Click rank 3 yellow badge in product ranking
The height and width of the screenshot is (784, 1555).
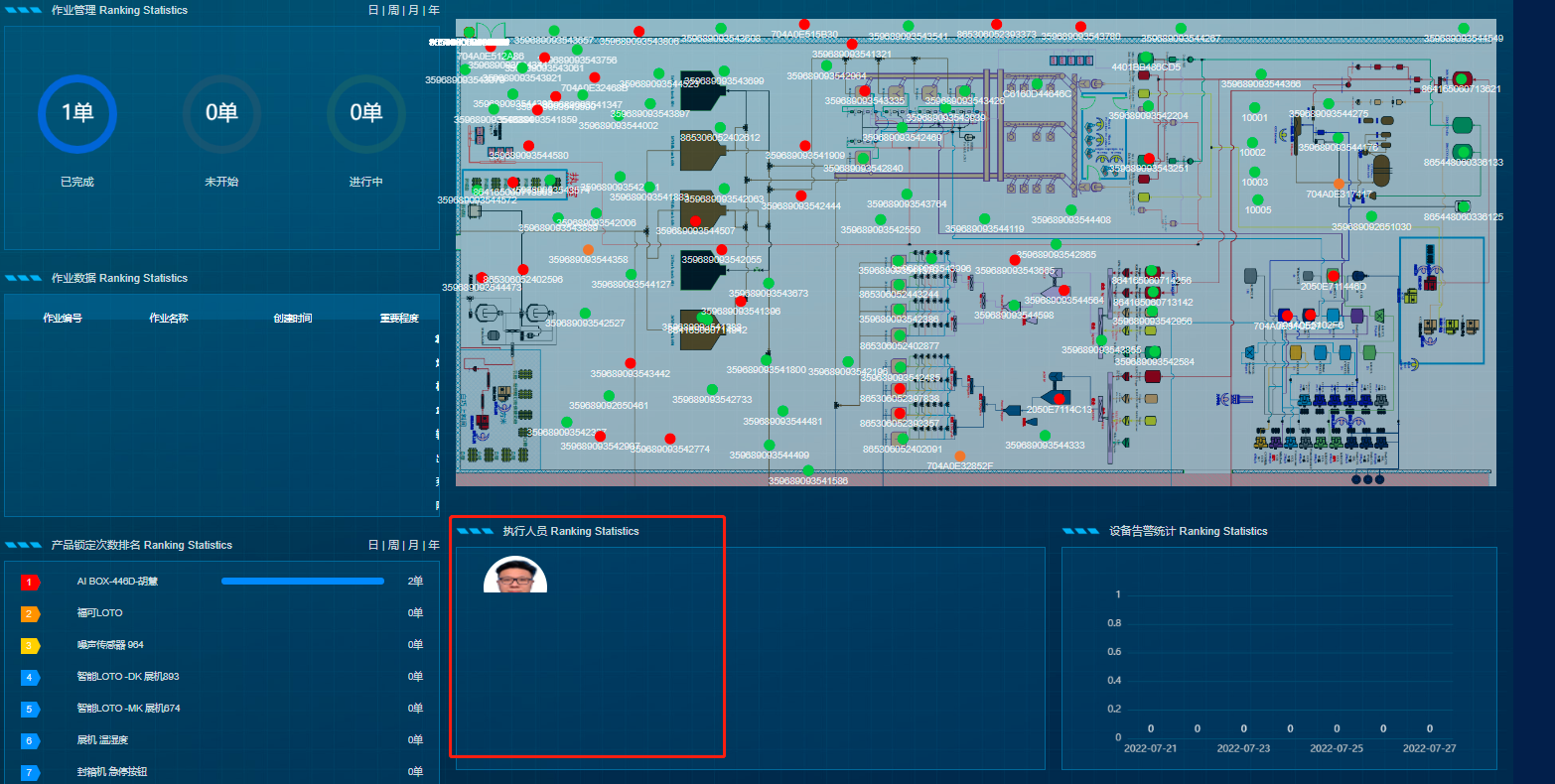[x=30, y=646]
